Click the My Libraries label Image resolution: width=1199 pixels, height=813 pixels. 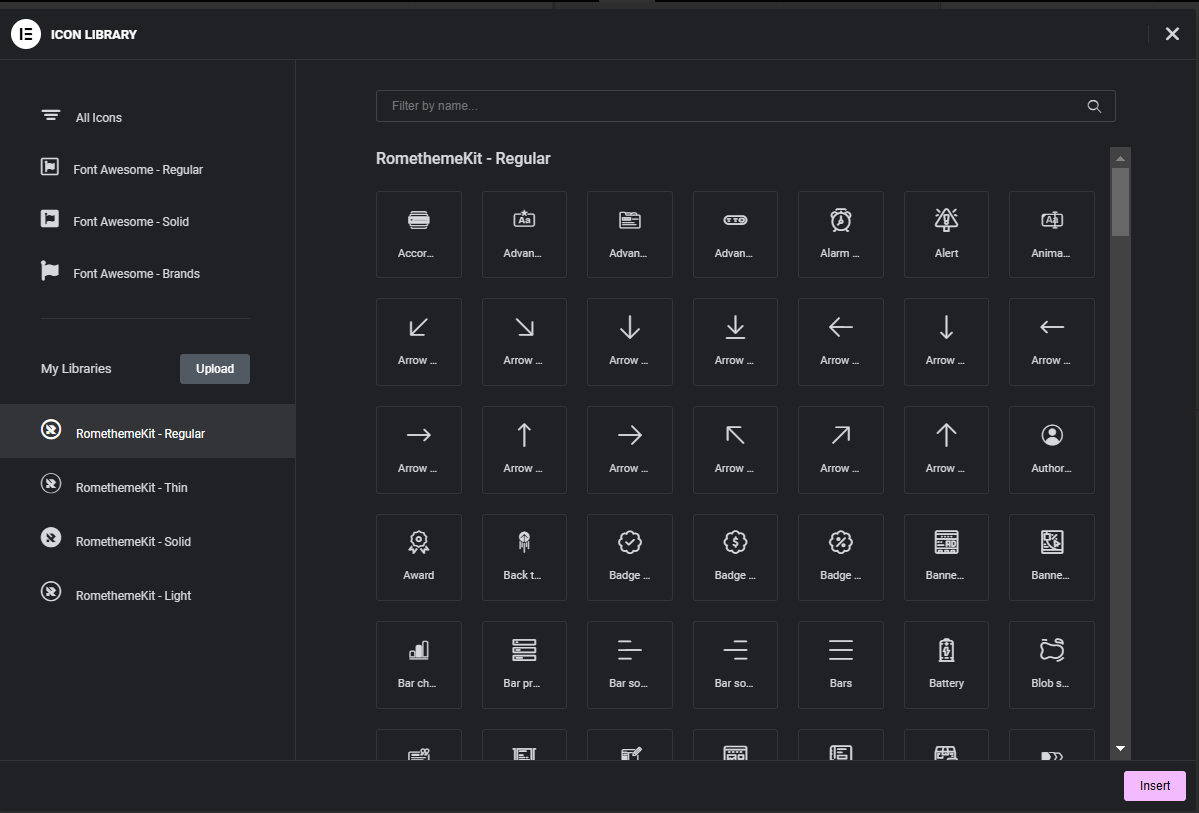pos(76,369)
